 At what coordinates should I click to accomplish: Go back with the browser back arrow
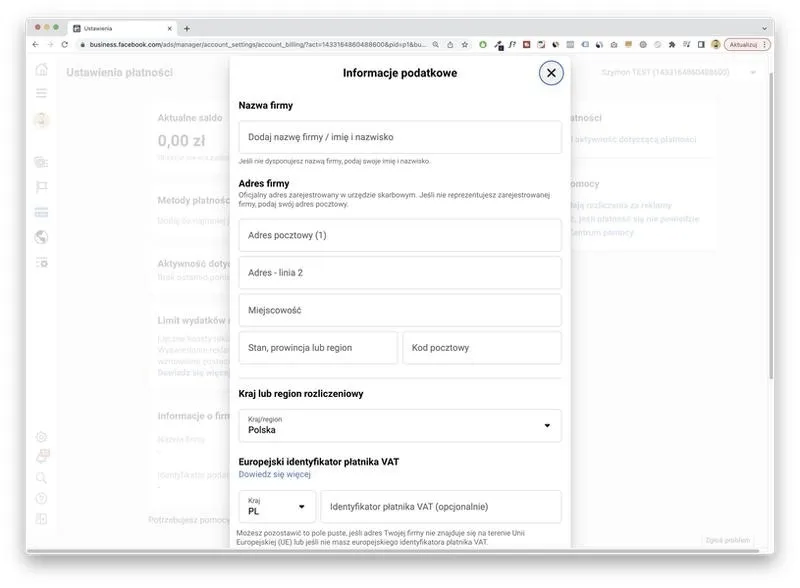click(35, 44)
